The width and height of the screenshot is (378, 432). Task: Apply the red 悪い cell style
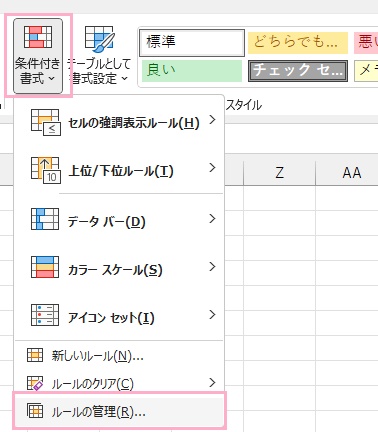(x=366, y=43)
